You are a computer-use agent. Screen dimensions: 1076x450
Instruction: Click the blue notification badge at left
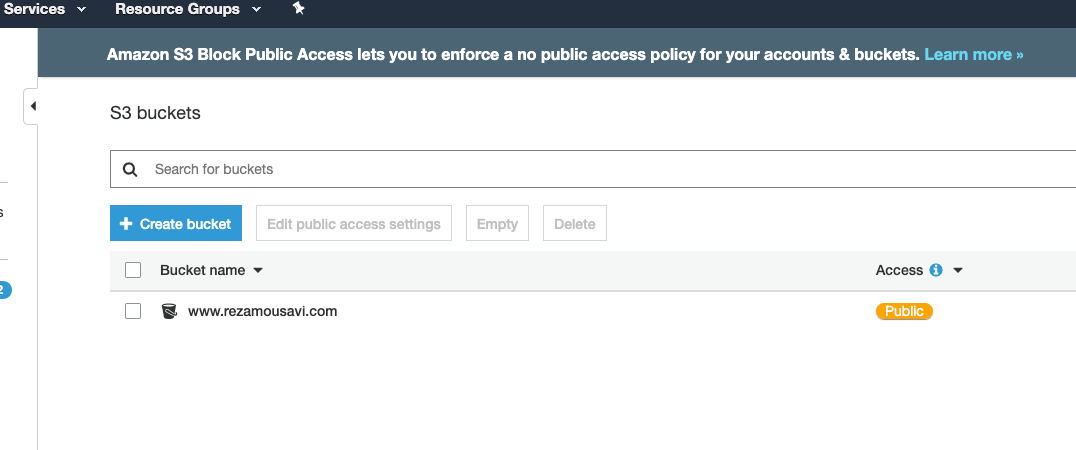[4, 290]
